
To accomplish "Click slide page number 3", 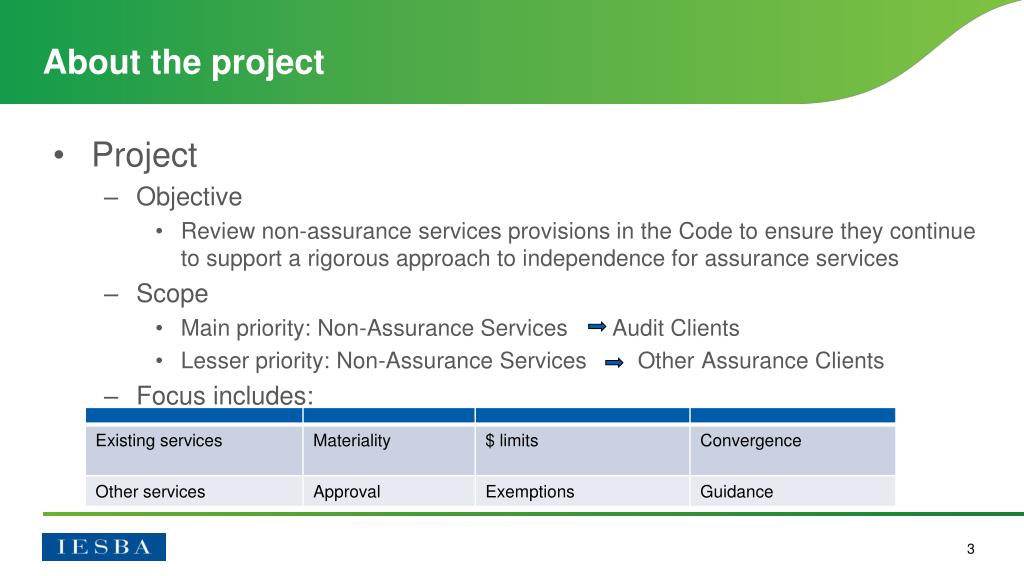I will tap(970, 549).
